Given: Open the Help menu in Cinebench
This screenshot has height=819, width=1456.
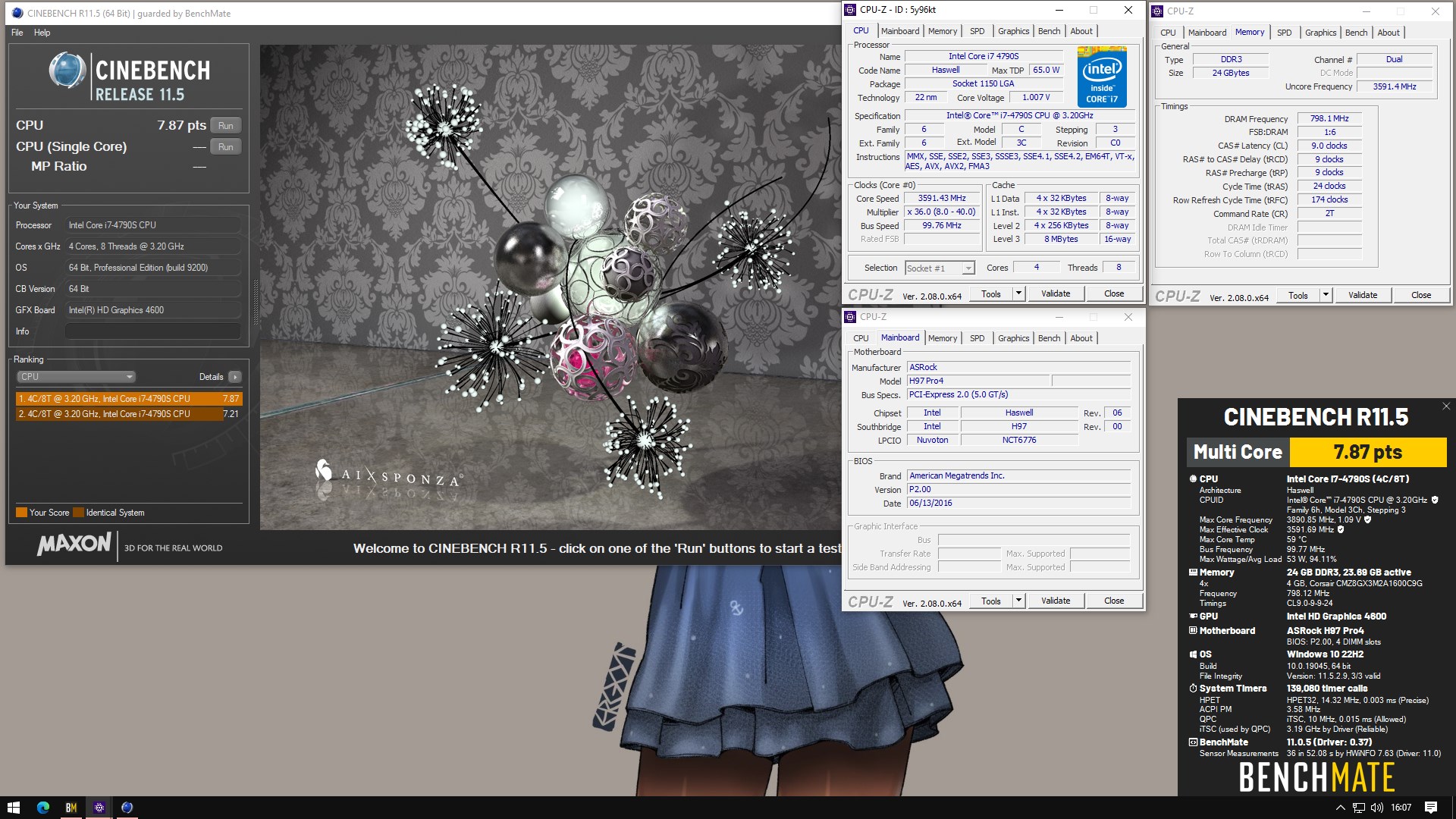Looking at the screenshot, I should click(42, 33).
